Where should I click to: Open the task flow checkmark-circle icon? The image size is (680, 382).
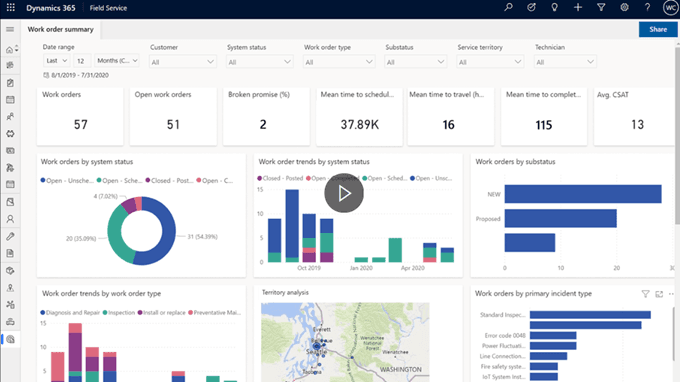tap(531, 7)
